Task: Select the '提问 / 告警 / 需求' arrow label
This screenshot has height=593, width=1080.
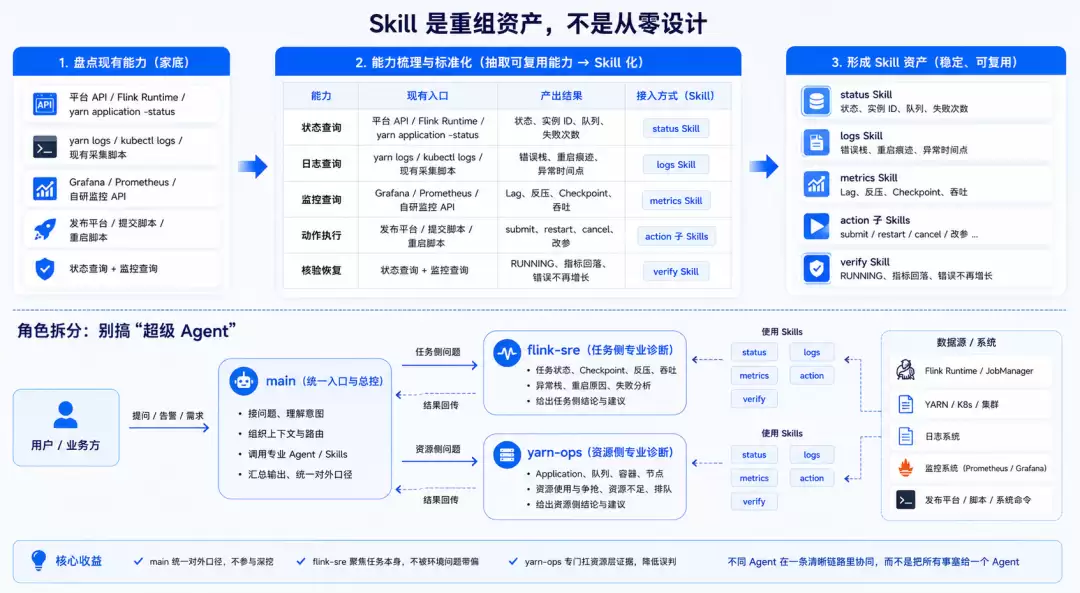Action: 167,415
